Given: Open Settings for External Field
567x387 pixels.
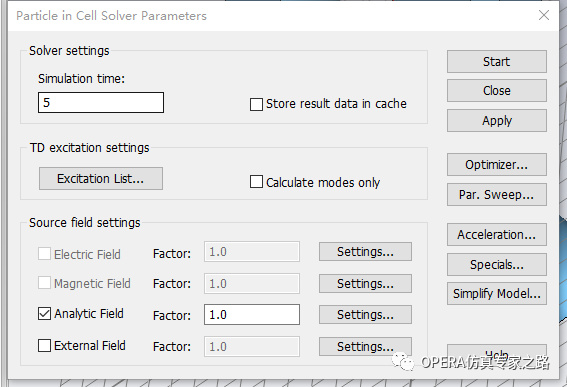Looking at the screenshot, I should (x=365, y=346).
